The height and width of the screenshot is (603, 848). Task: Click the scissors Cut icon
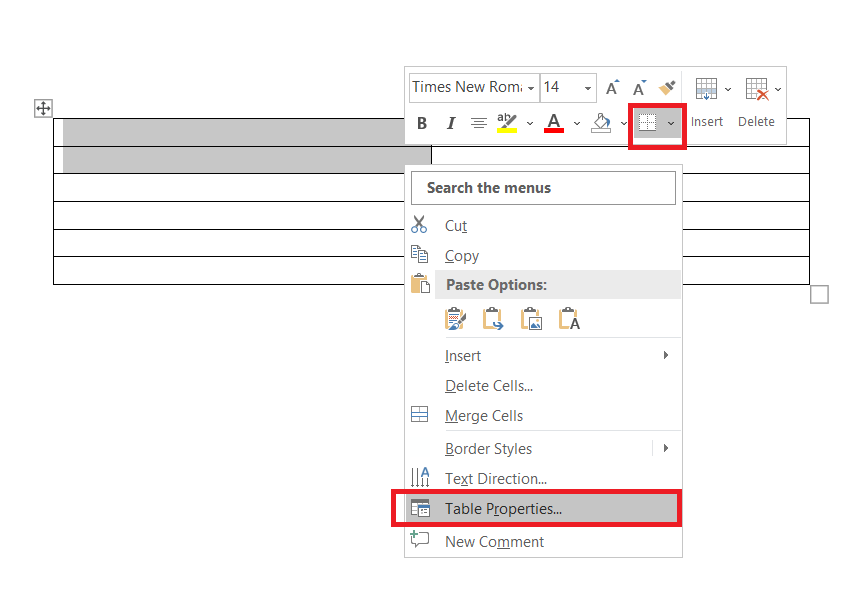[419, 224]
